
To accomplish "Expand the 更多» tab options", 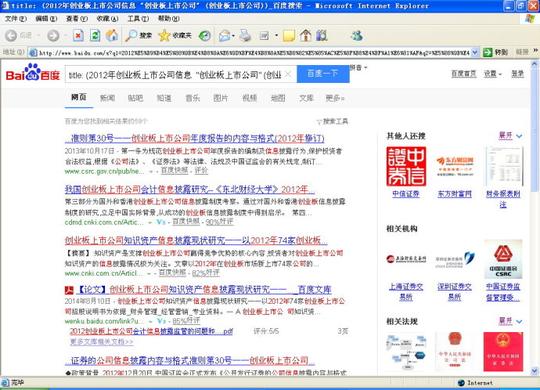I will [x=335, y=98].
